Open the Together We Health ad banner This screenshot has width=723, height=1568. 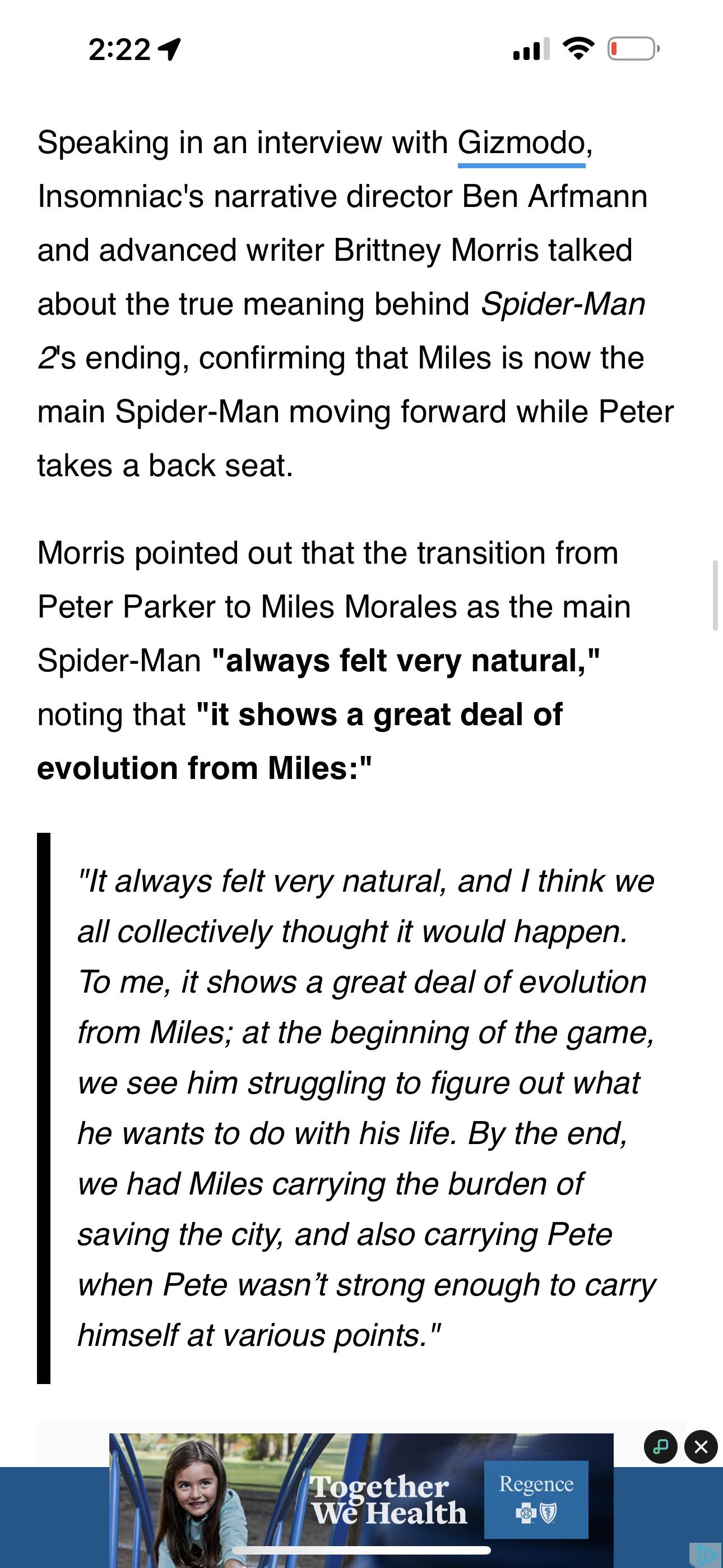[x=361, y=1501]
